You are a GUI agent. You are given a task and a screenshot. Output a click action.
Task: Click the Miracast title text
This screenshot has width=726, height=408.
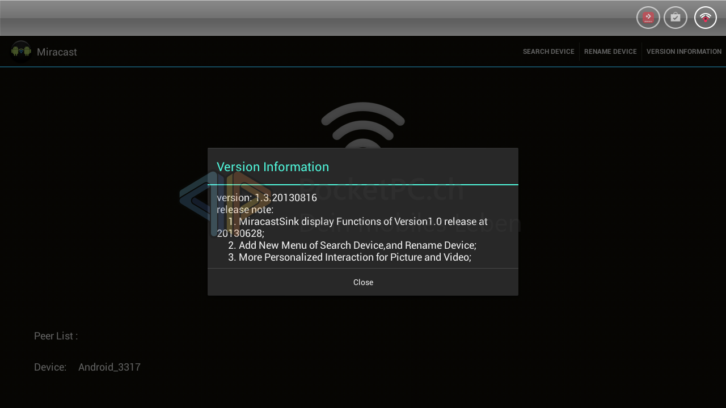[x=57, y=52]
